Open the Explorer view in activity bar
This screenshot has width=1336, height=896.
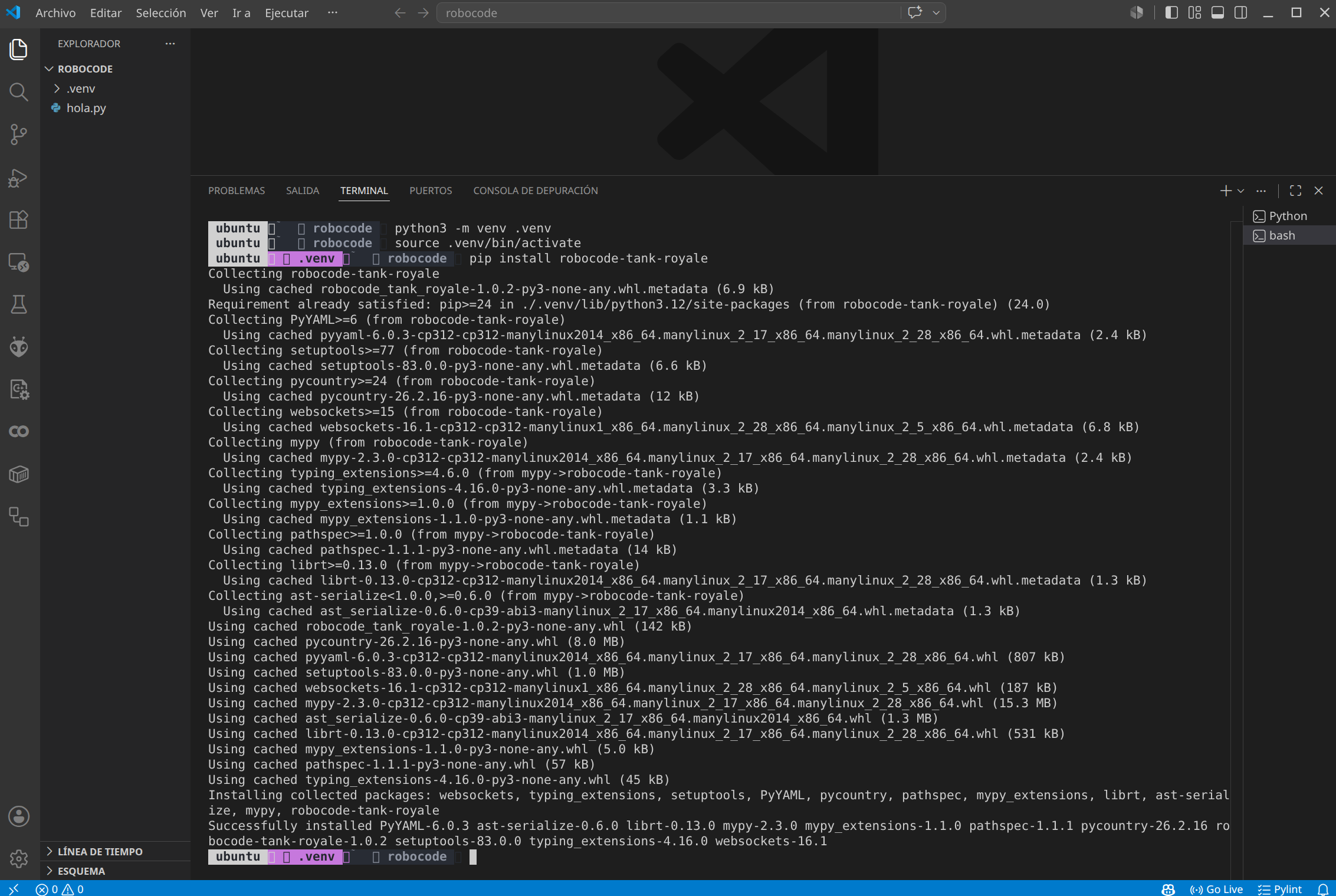[x=19, y=50]
